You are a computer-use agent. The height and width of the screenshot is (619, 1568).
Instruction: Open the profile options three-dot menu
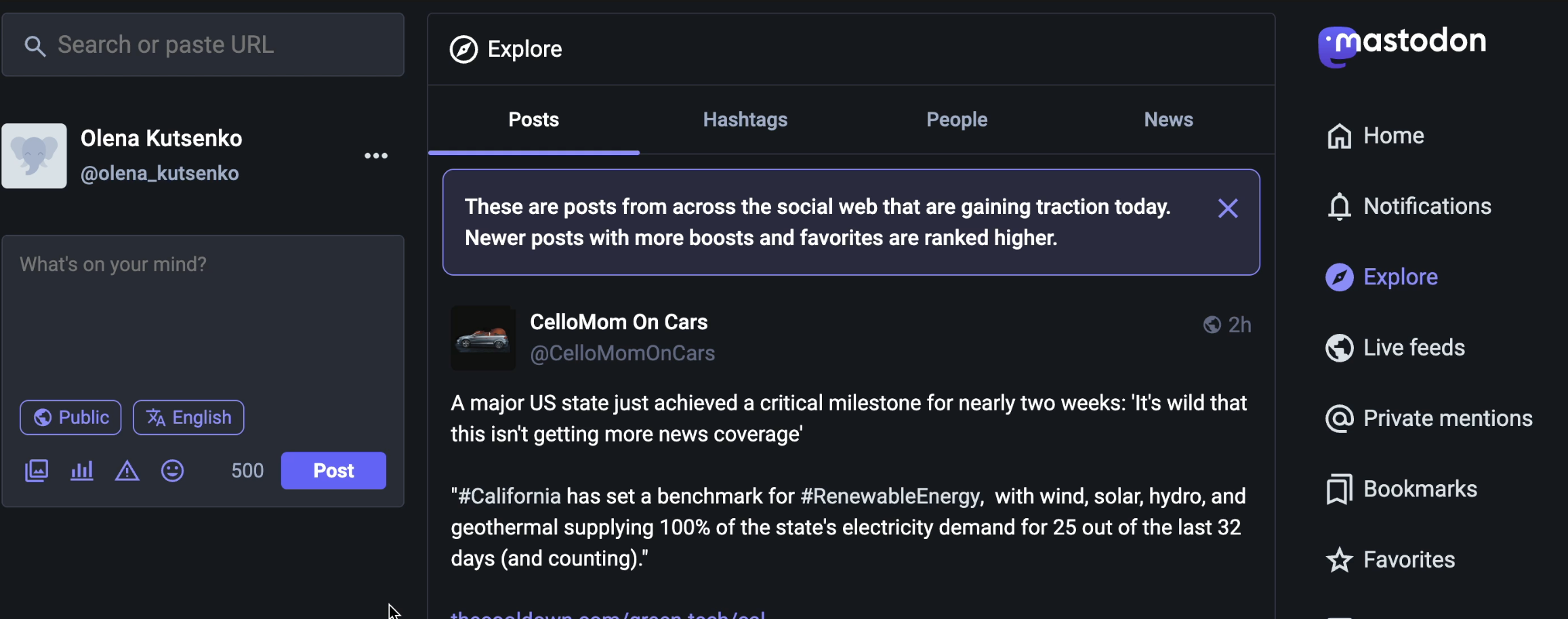tap(376, 156)
